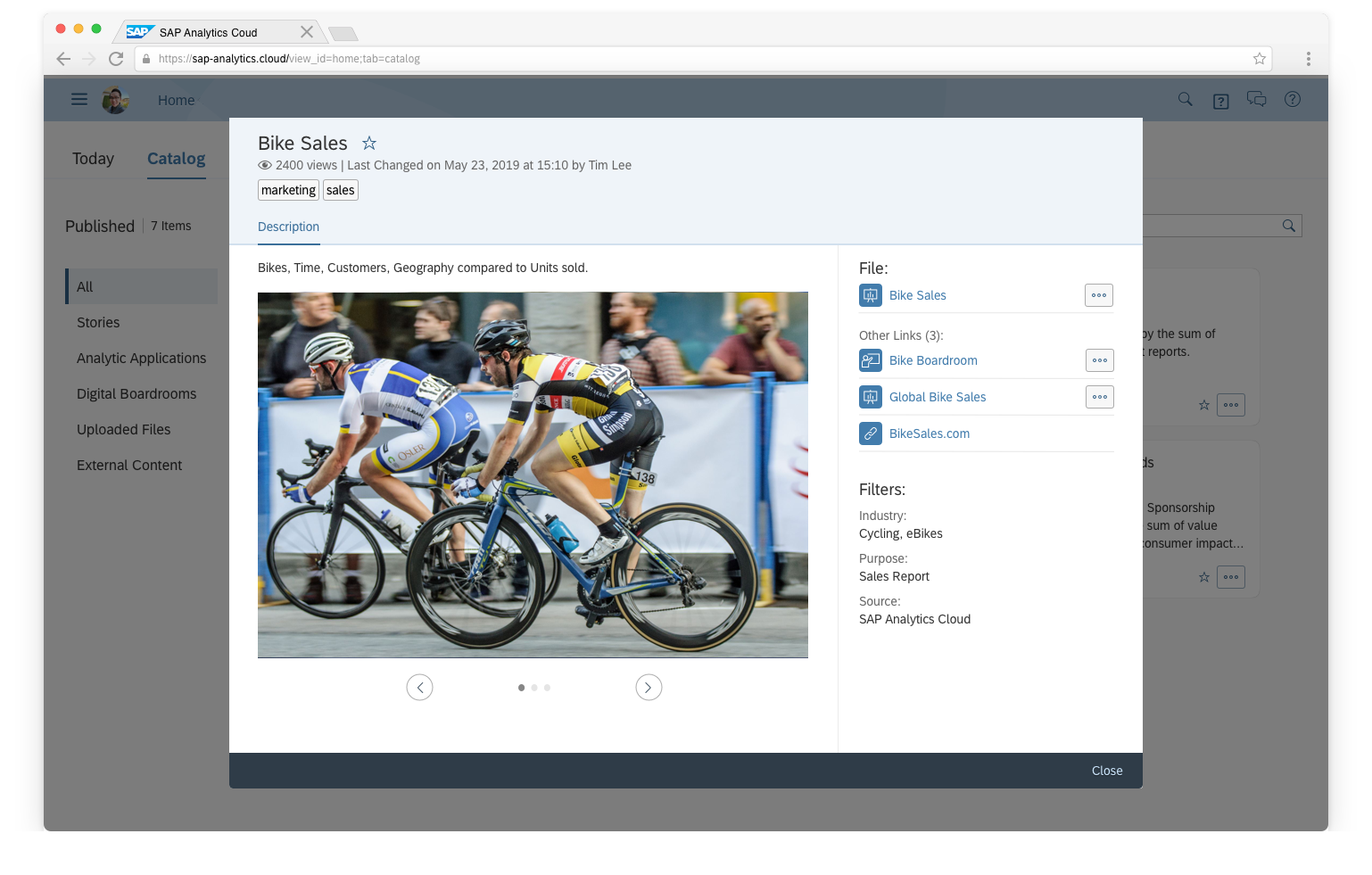Select Uploaded Files category

pyautogui.click(x=123, y=429)
